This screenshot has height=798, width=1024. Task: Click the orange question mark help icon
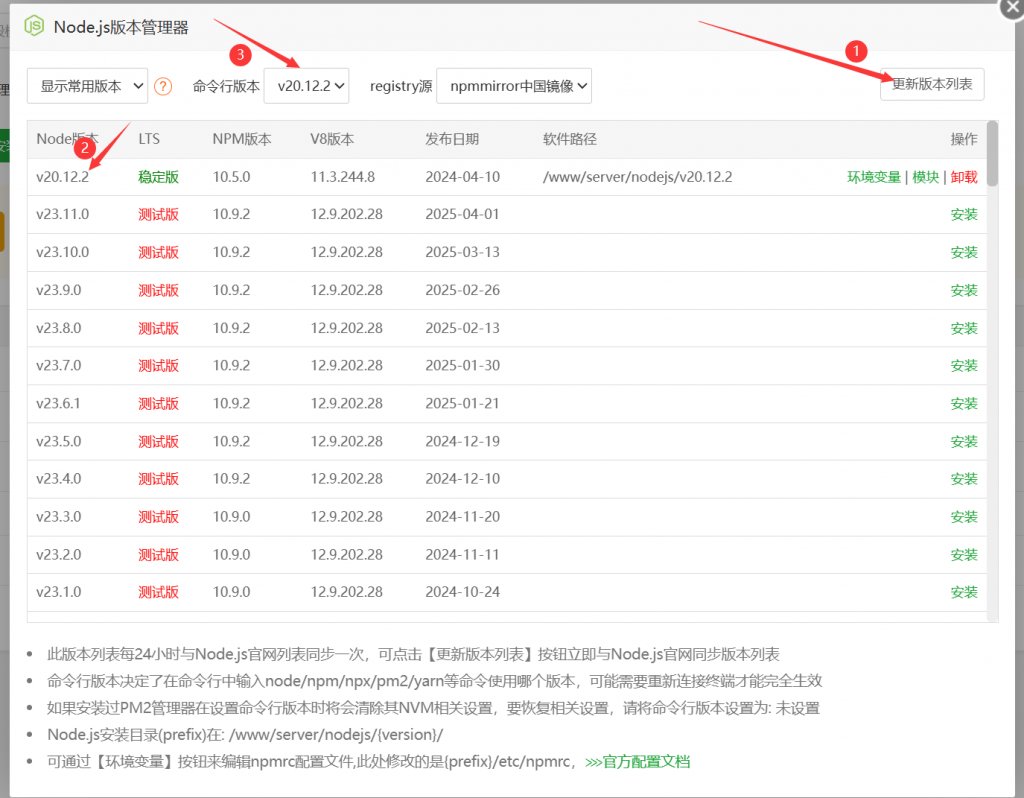[x=163, y=86]
